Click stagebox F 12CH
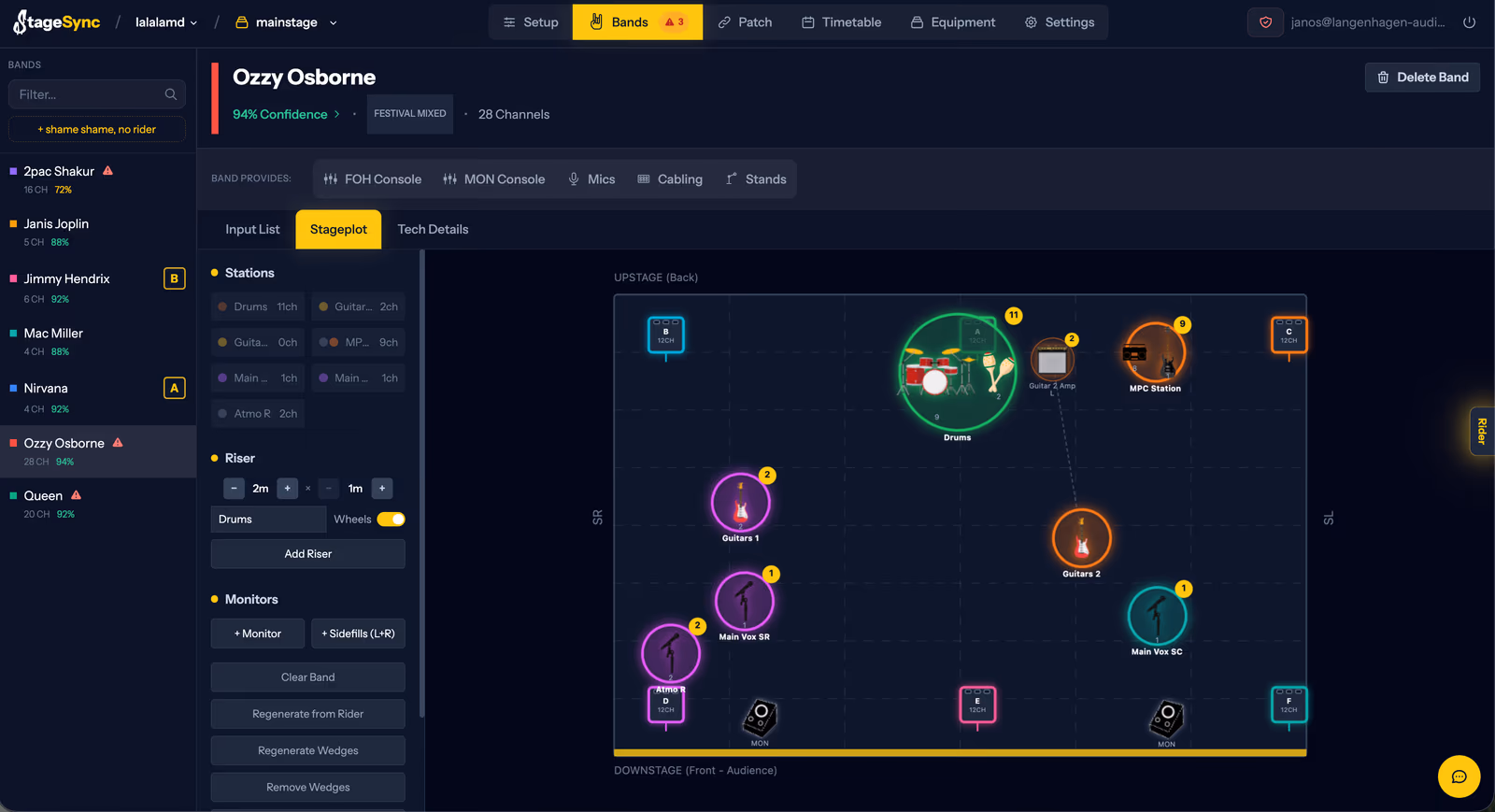 pos(1289,705)
